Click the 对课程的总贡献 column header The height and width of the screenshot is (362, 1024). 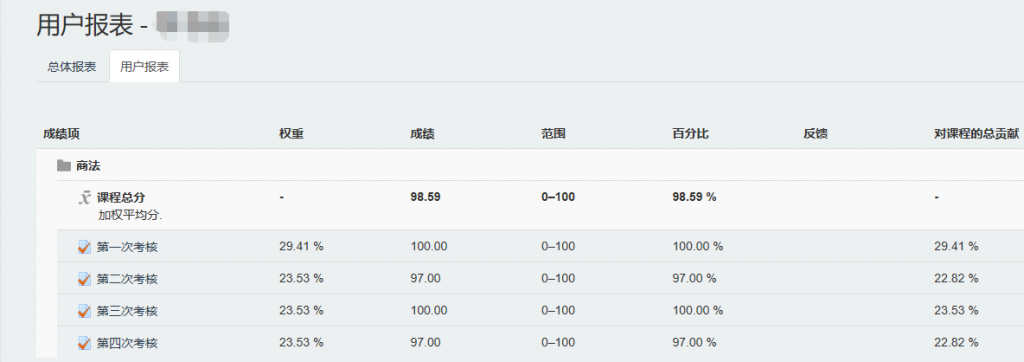(977, 134)
